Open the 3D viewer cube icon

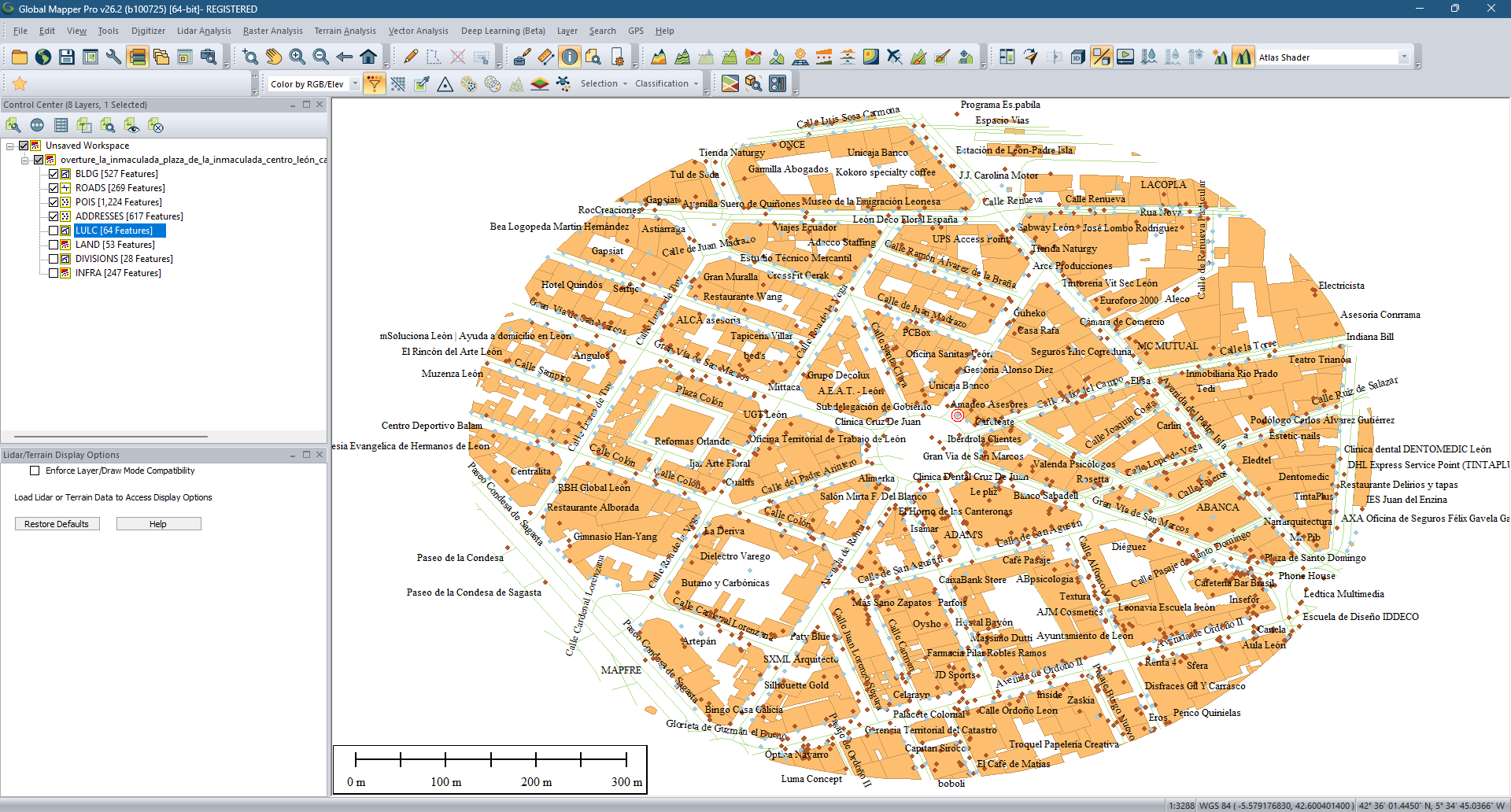pyautogui.click(x=1077, y=57)
